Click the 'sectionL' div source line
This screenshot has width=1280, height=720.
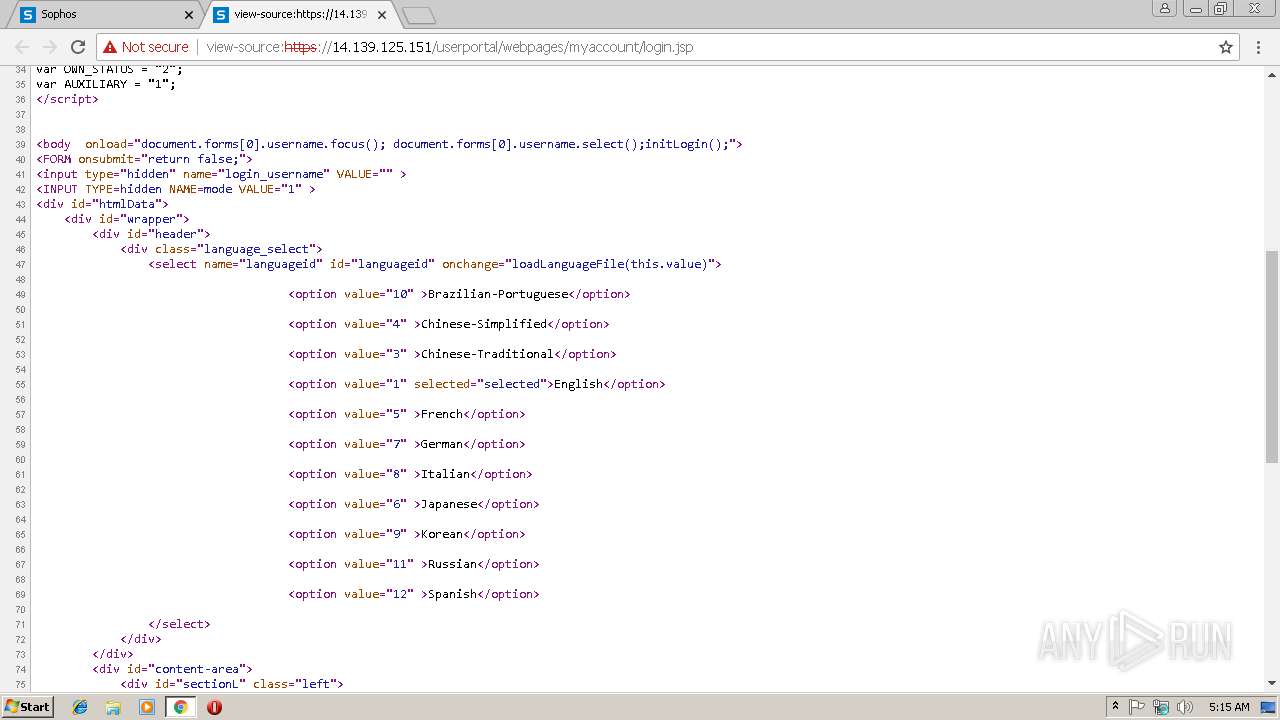point(232,684)
